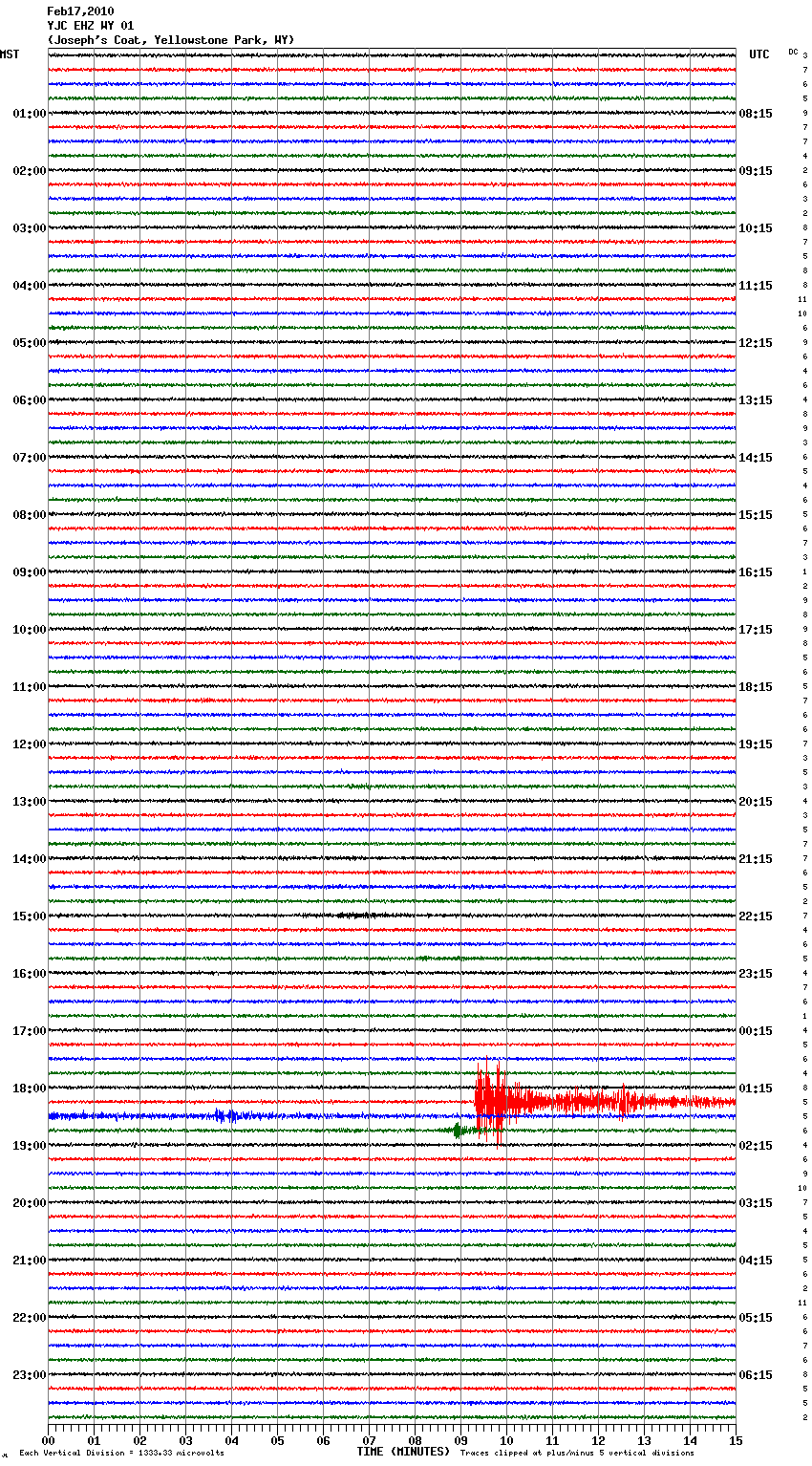Click the 18:00 MST time label
Screen dimensions: 812x1466
point(29,1089)
